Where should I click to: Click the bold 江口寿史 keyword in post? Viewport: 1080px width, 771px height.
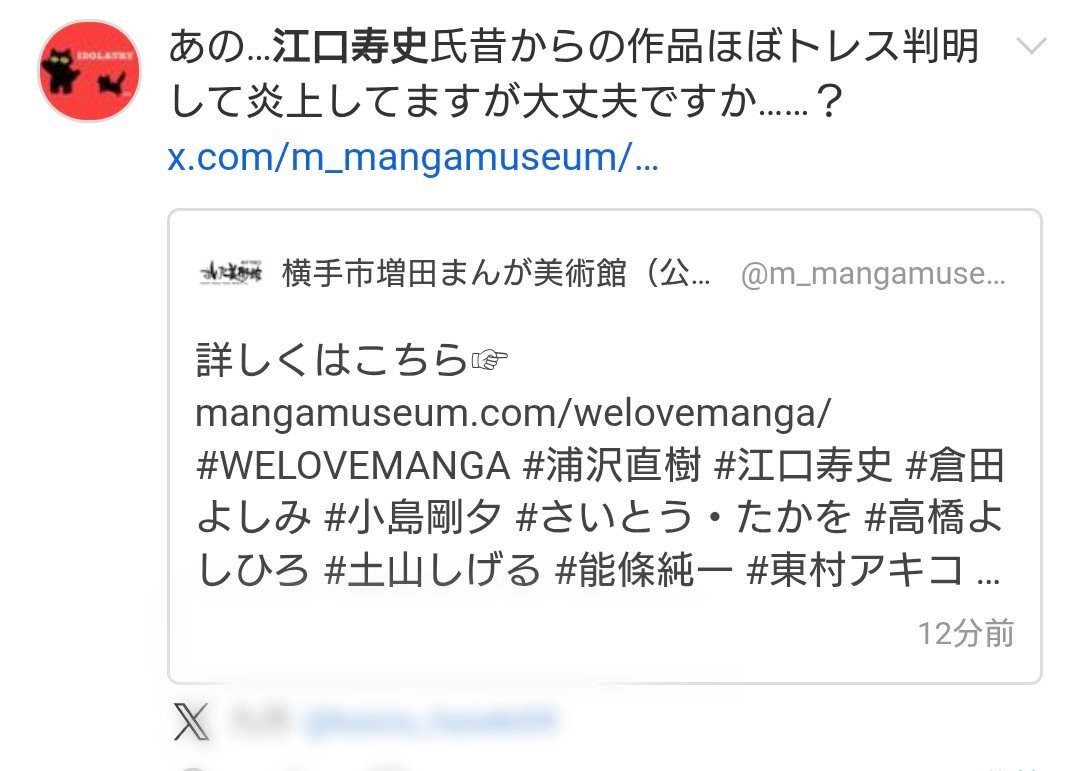(351, 47)
